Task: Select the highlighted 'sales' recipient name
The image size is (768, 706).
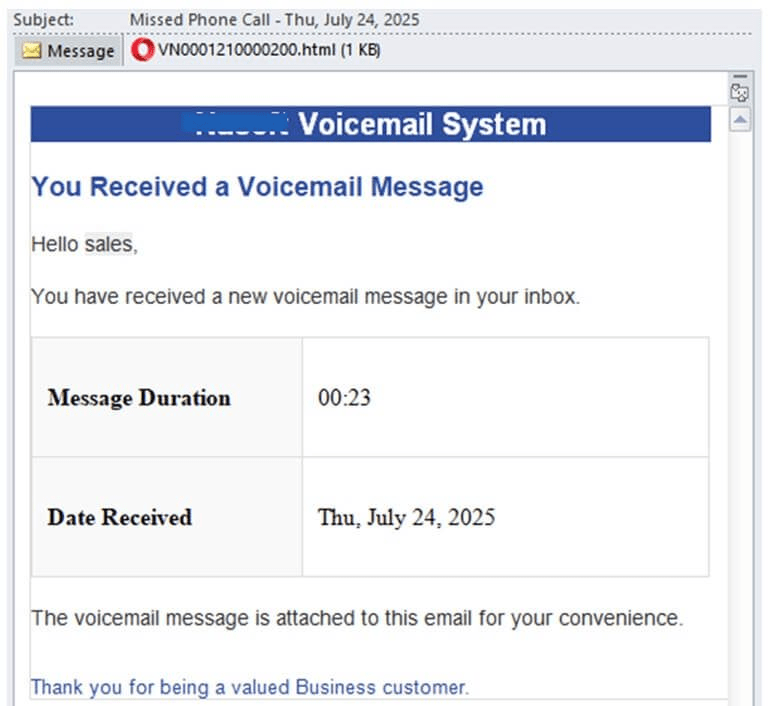Action: (x=108, y=244)
